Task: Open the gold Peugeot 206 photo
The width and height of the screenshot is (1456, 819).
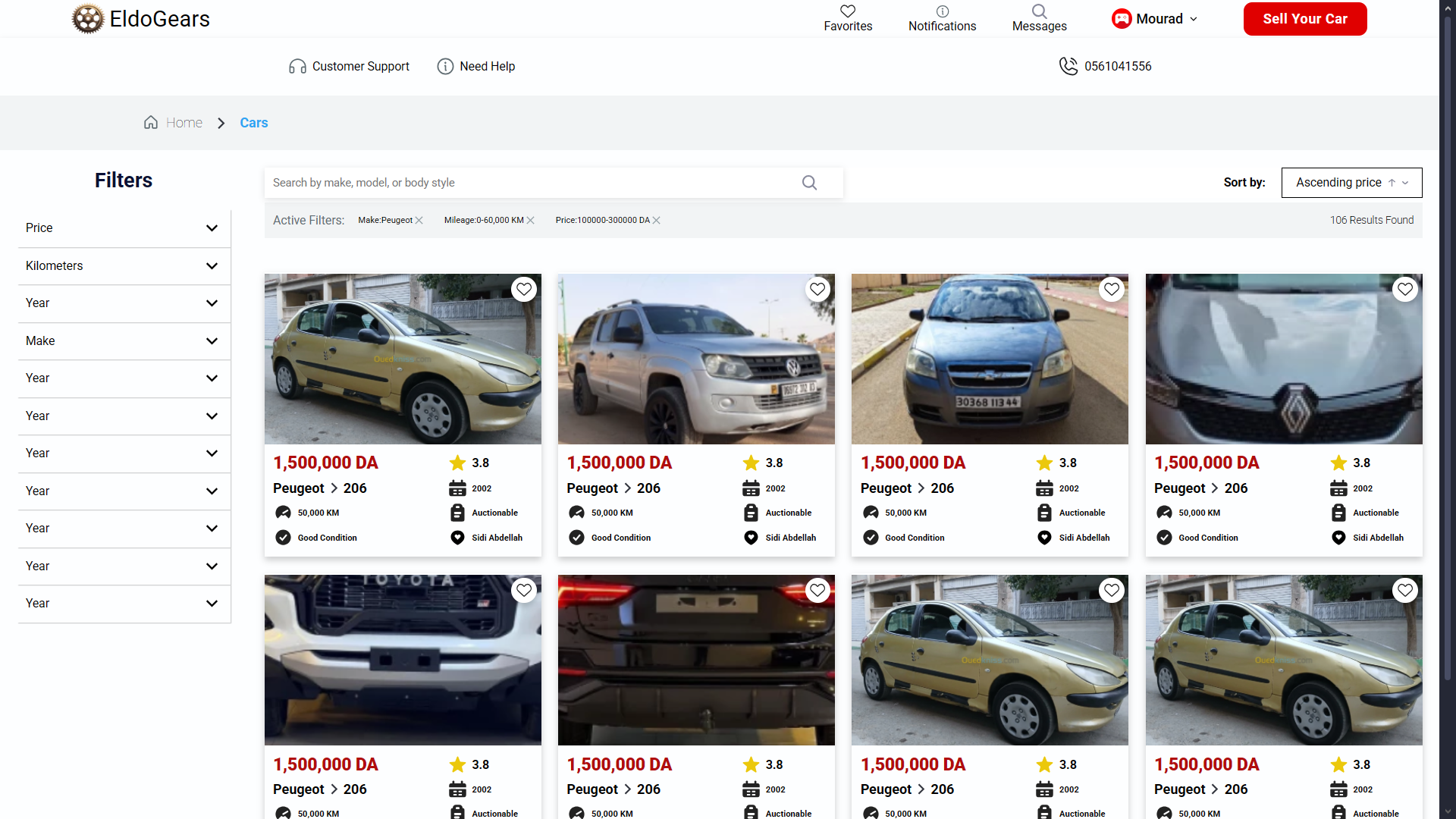Action: pos(403,359)
